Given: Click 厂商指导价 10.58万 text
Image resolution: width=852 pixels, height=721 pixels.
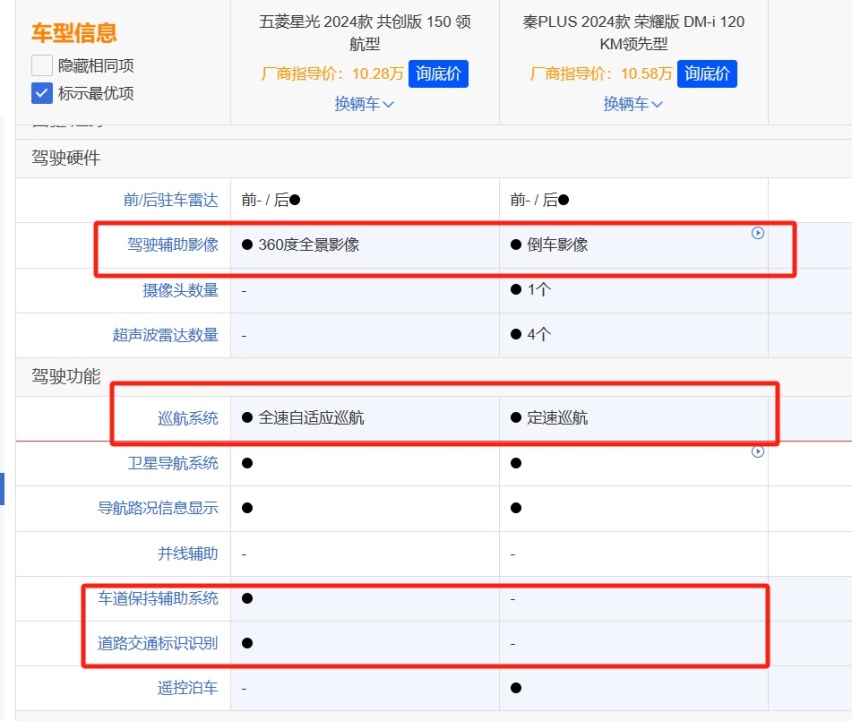Looking at the screenshot, I should pyautogui.click(x=601, y=74).
